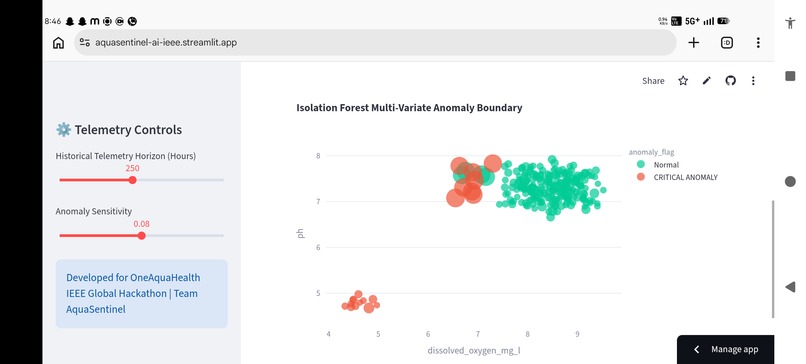Click the Historical Telemetry Horizon slider handle
Image resolution: width=806 pixels, height=364 pixels.
click(x=132, y=180)
